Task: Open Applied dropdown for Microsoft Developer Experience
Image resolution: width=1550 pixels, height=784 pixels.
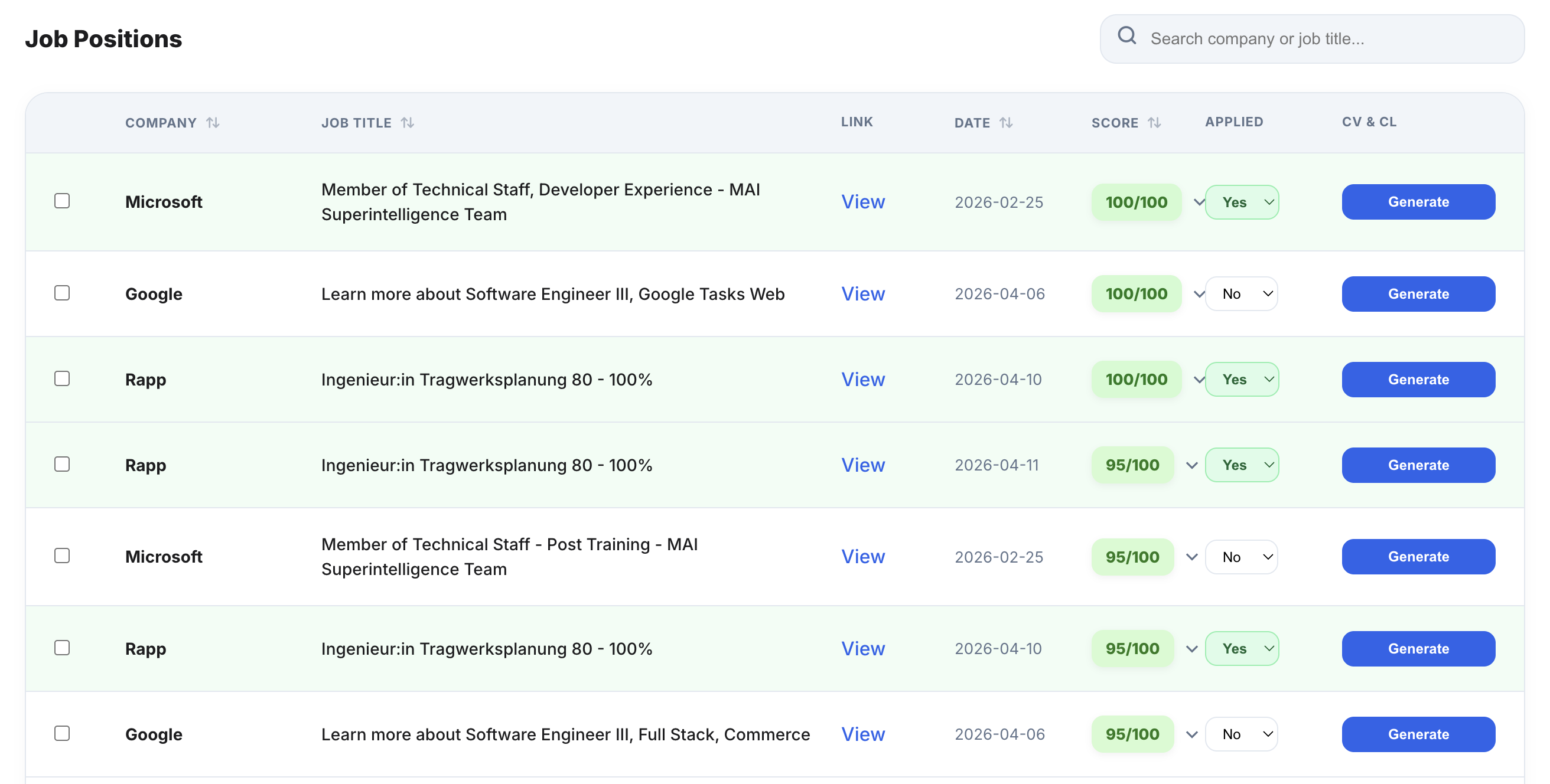Action: 1242,202
